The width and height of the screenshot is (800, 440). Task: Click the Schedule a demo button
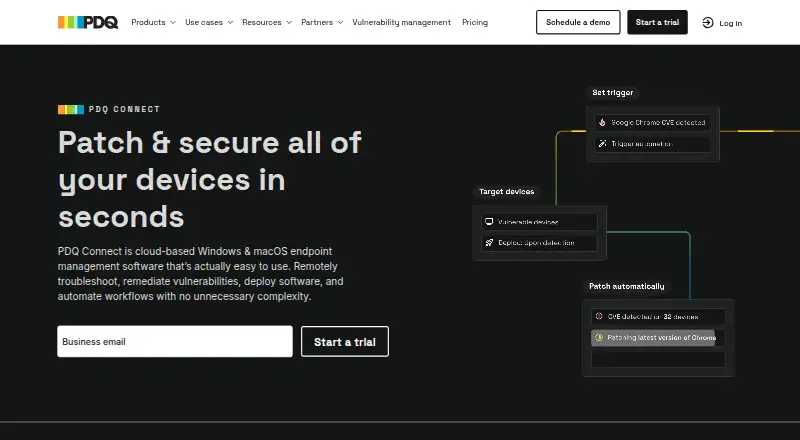(x=578, y=22)
